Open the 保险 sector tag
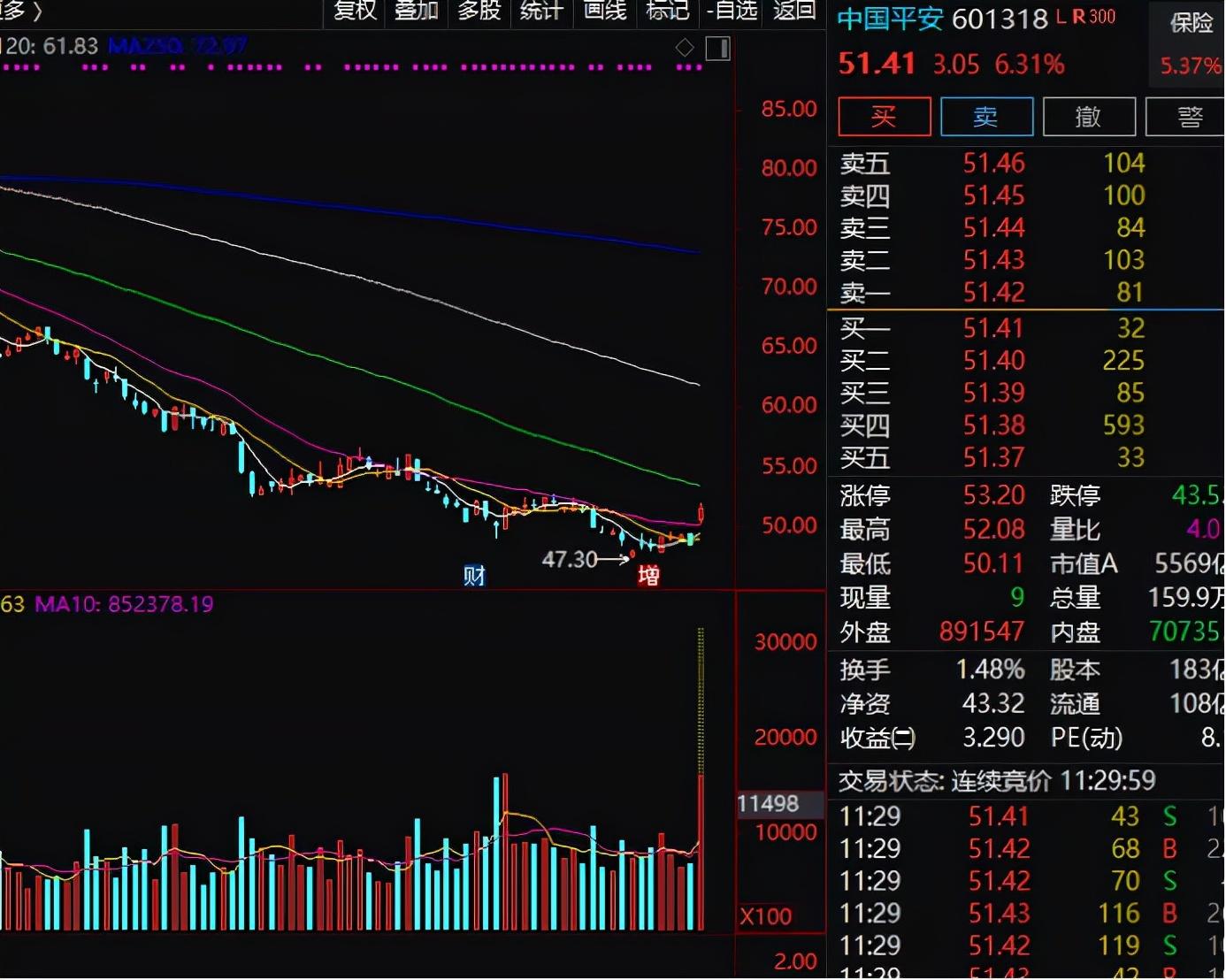The image size is (1226, 980). pyautogui.click(x=1191, y=23)
